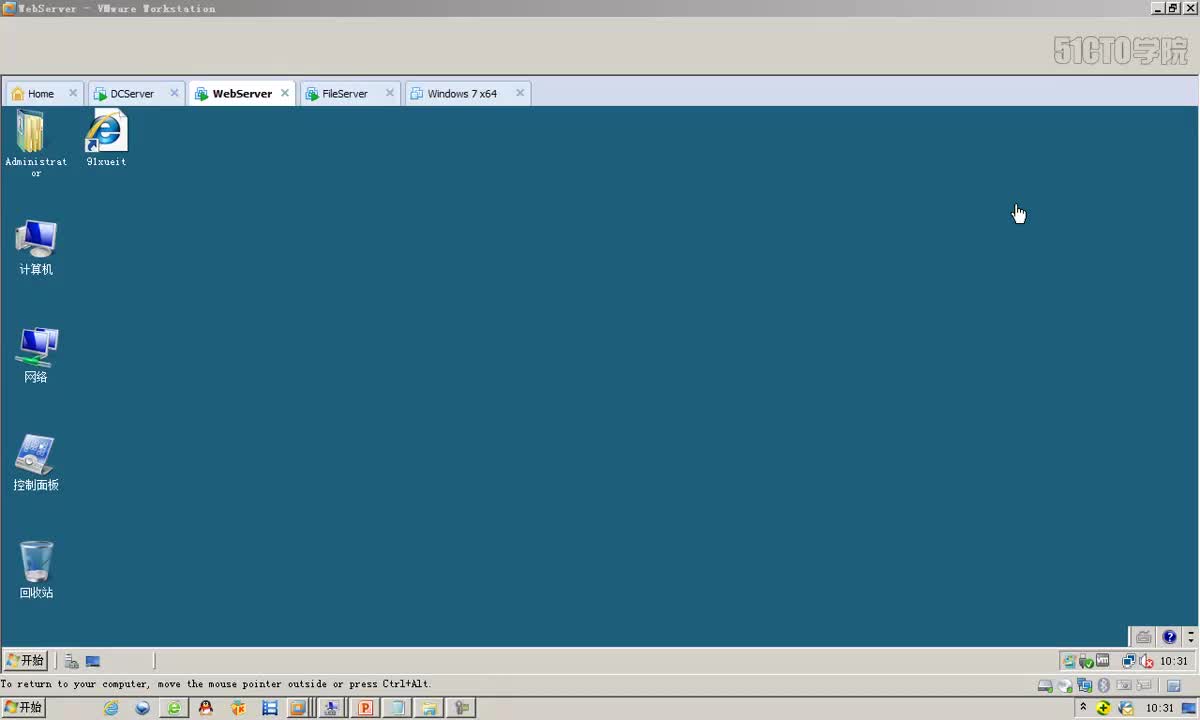Open QQ penguin on host taskbar
This screenshot has height=720, width=1200.
click(205, 707)
